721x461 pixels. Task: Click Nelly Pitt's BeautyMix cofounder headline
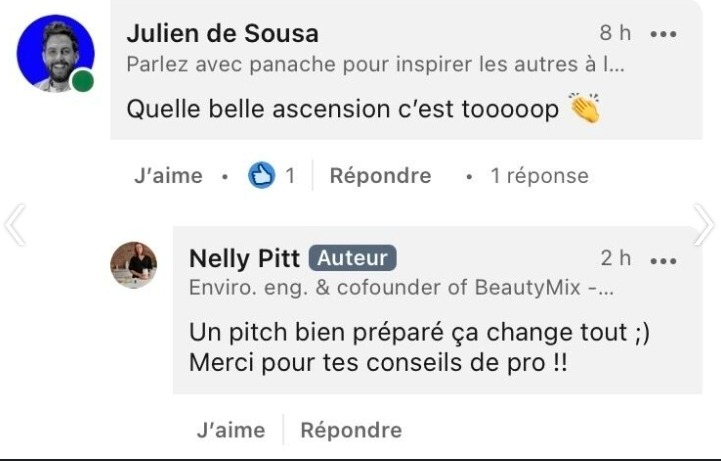(x=402, y=288)
